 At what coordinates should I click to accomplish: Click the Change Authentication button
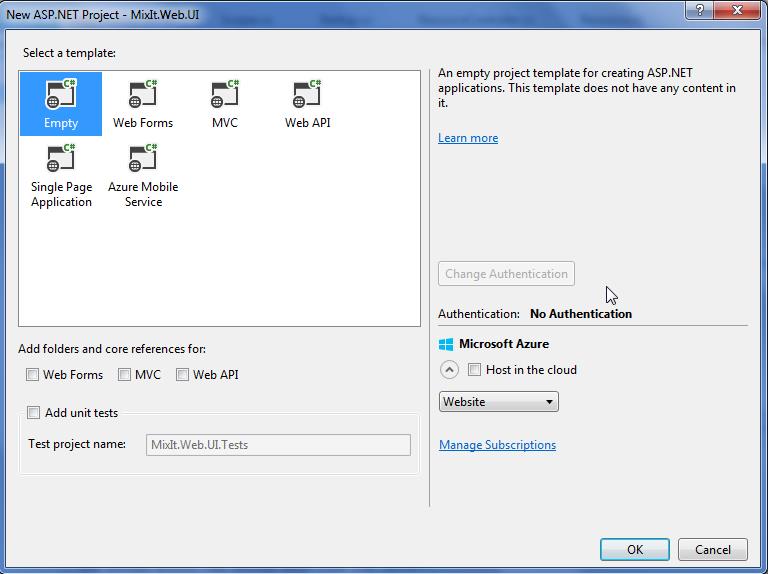click(x=506, y=274)
